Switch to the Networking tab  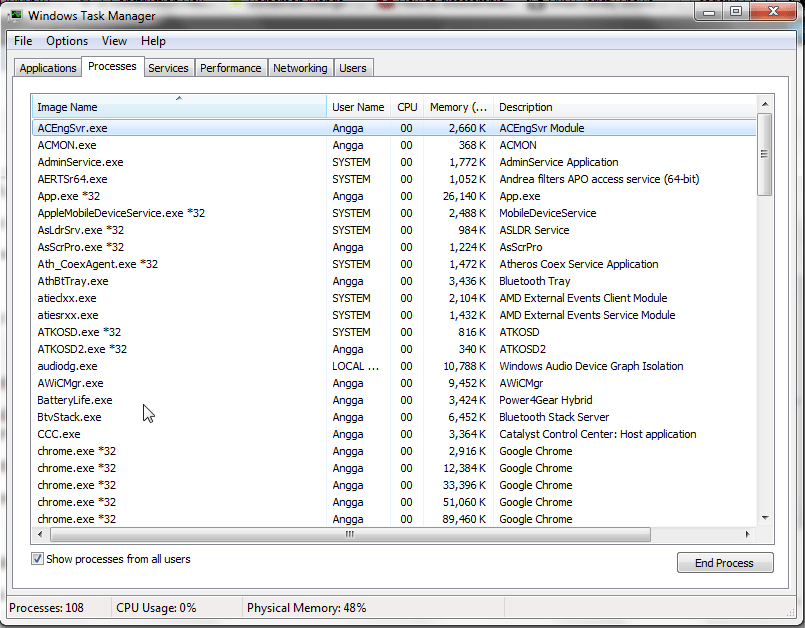click(x=300, y=68)
